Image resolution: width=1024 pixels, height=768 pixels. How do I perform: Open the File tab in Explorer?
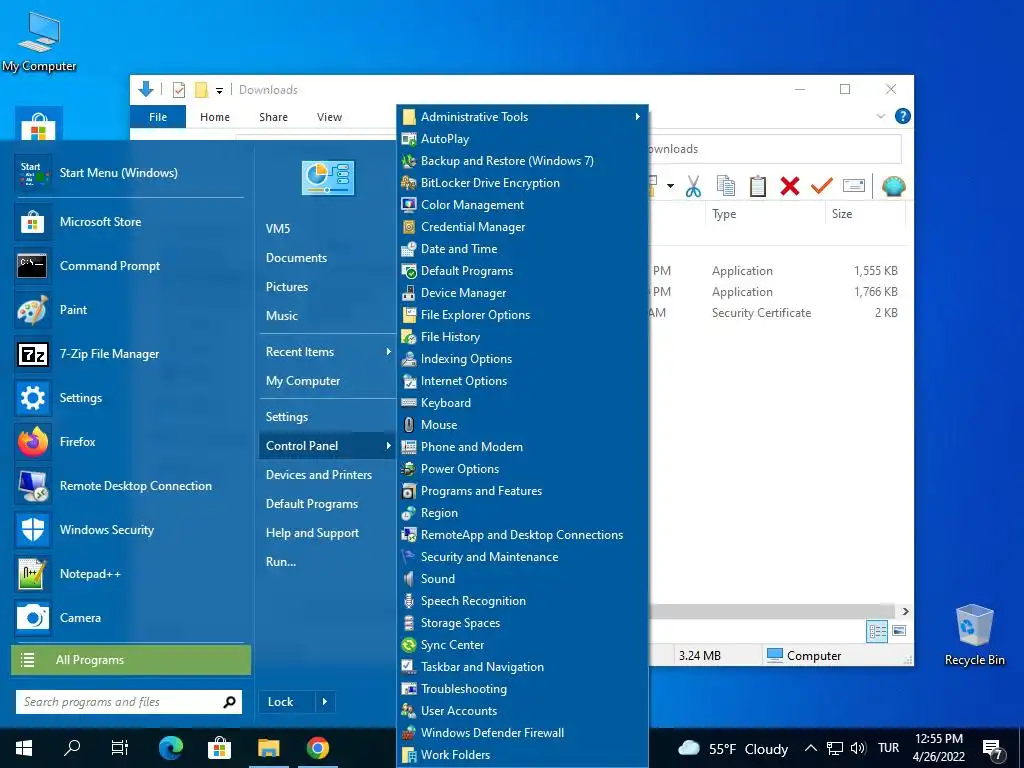tap(158, 117)
